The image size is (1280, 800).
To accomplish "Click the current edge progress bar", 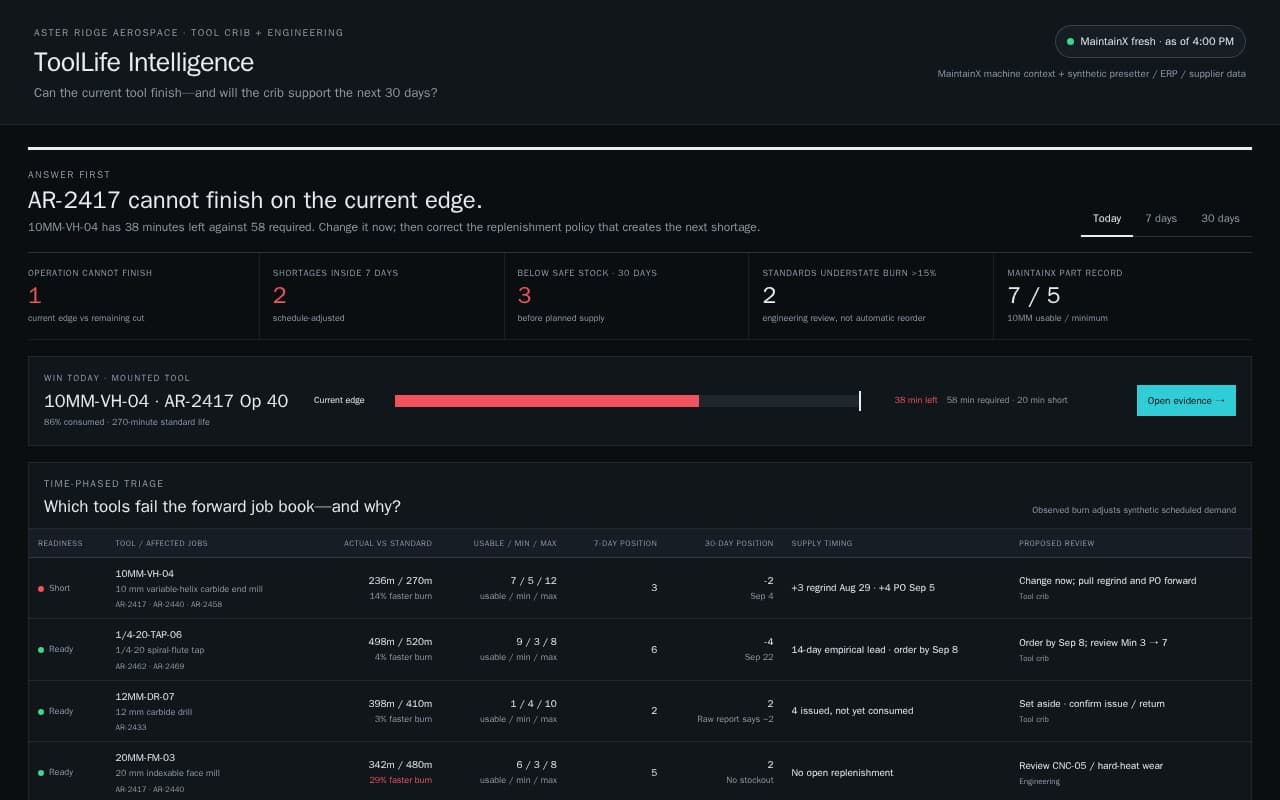I will point(627,401).
